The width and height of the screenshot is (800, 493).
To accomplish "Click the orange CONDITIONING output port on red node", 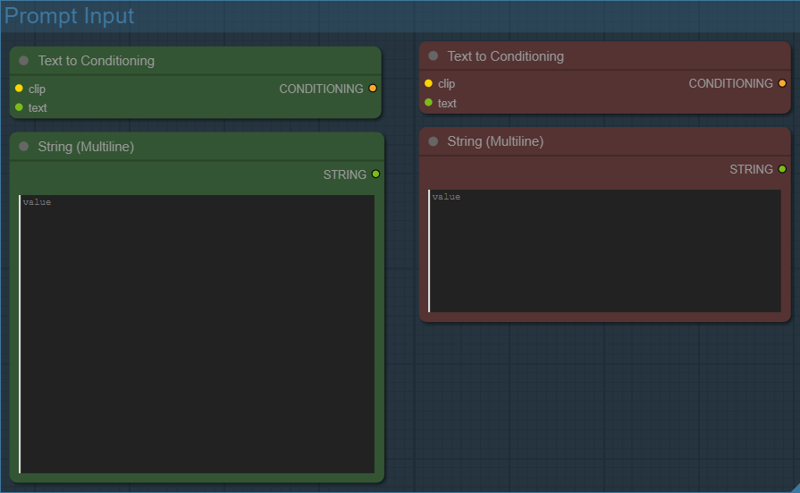I will (782, 84).
